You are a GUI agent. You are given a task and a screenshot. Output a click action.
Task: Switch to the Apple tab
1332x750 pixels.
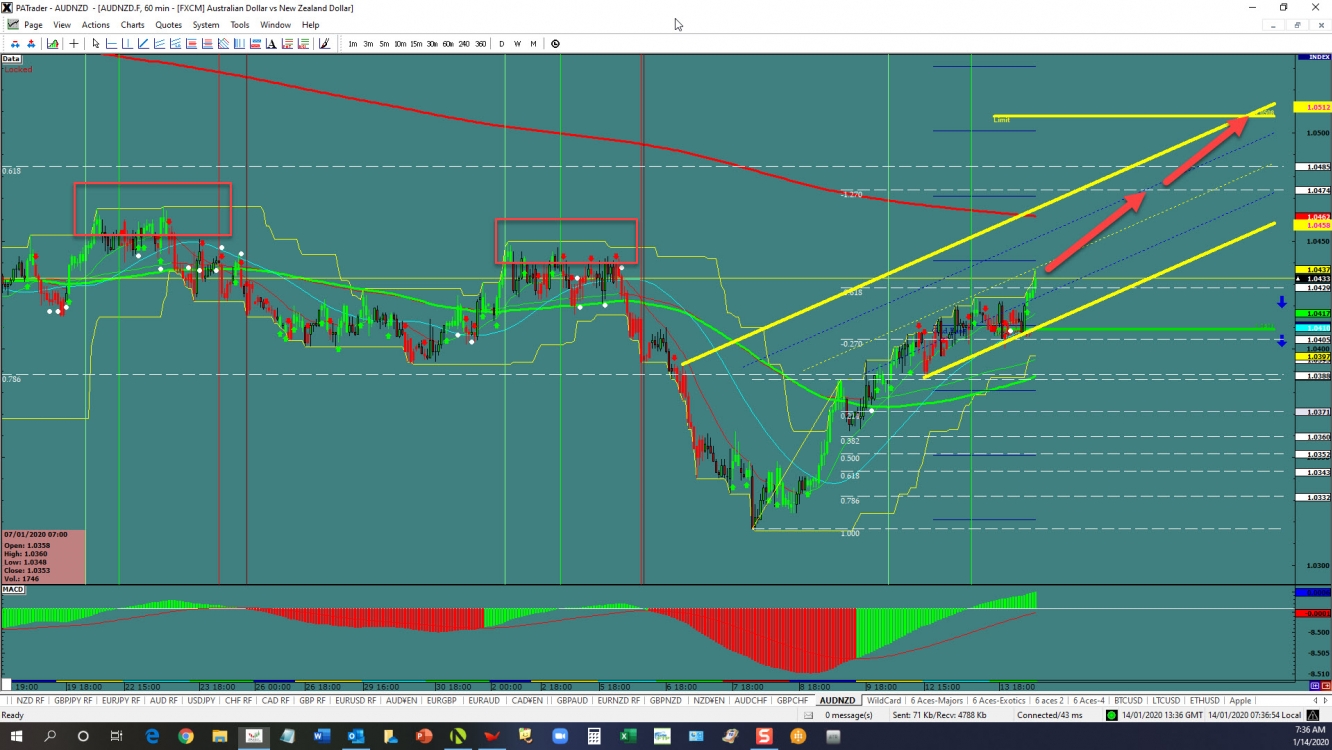1240,700
